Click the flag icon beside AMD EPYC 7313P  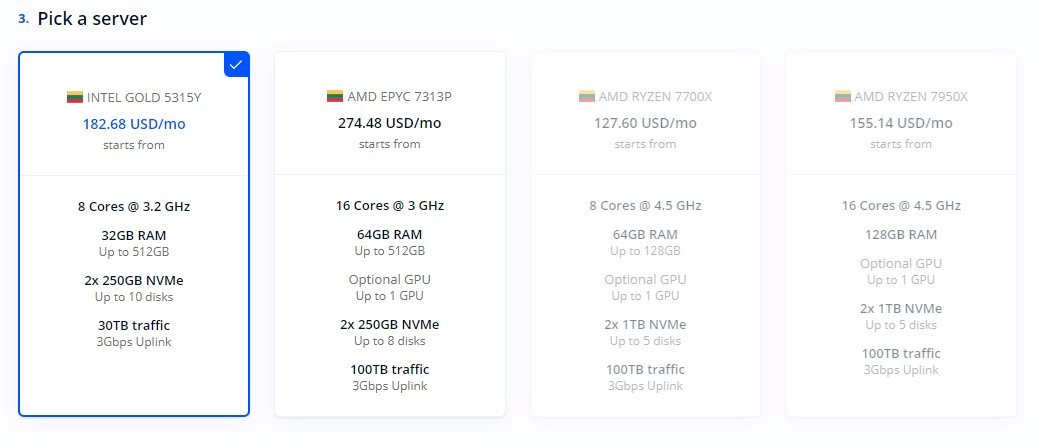click(x=335, y=97)
